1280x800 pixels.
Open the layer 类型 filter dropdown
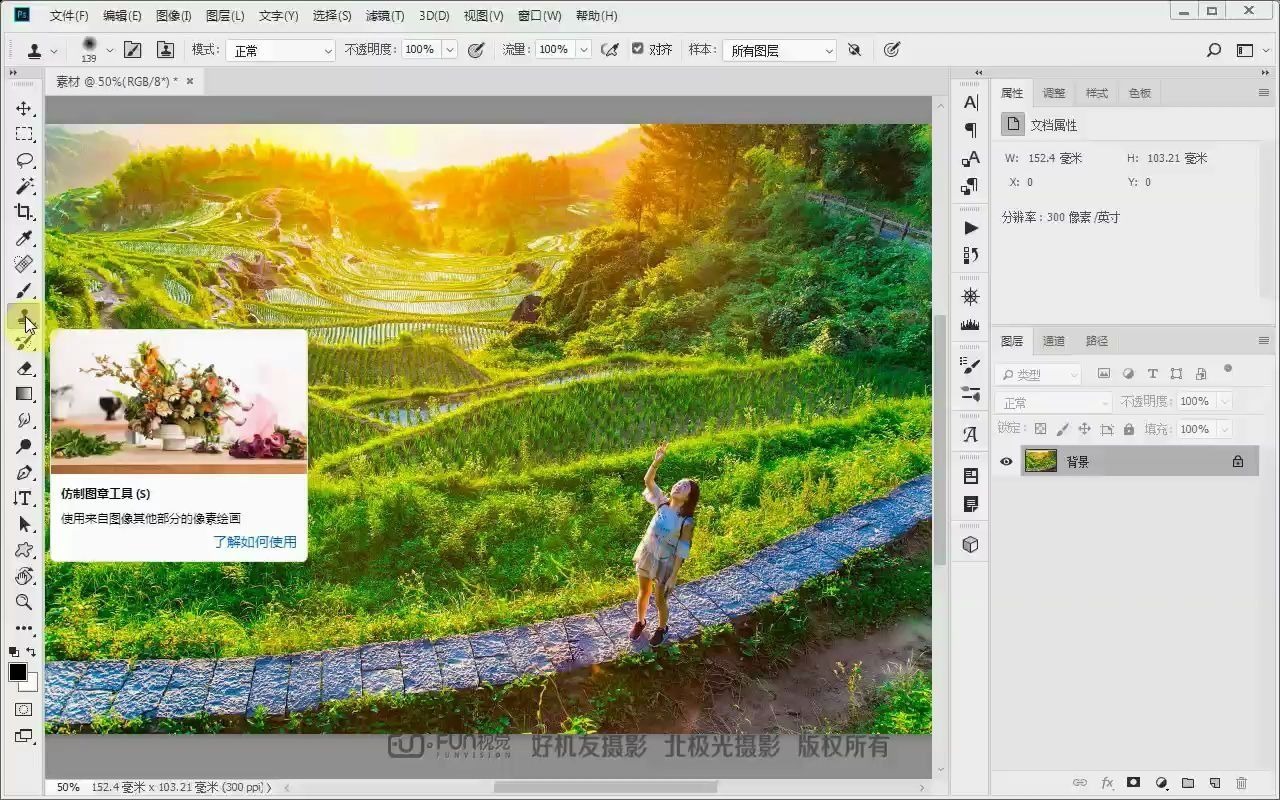pos(1040,374)
